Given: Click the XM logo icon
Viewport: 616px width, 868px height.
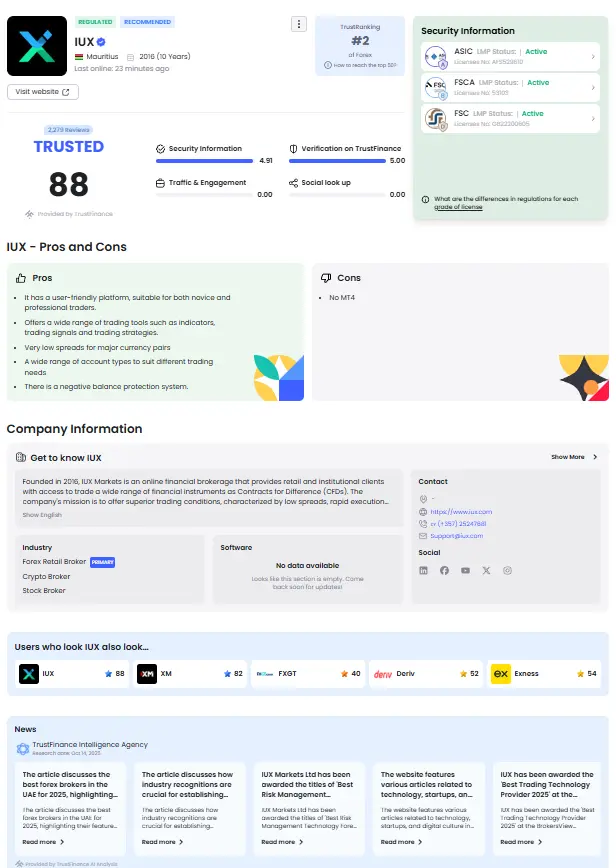Looking at the screenshot, I should coord(147,674).
